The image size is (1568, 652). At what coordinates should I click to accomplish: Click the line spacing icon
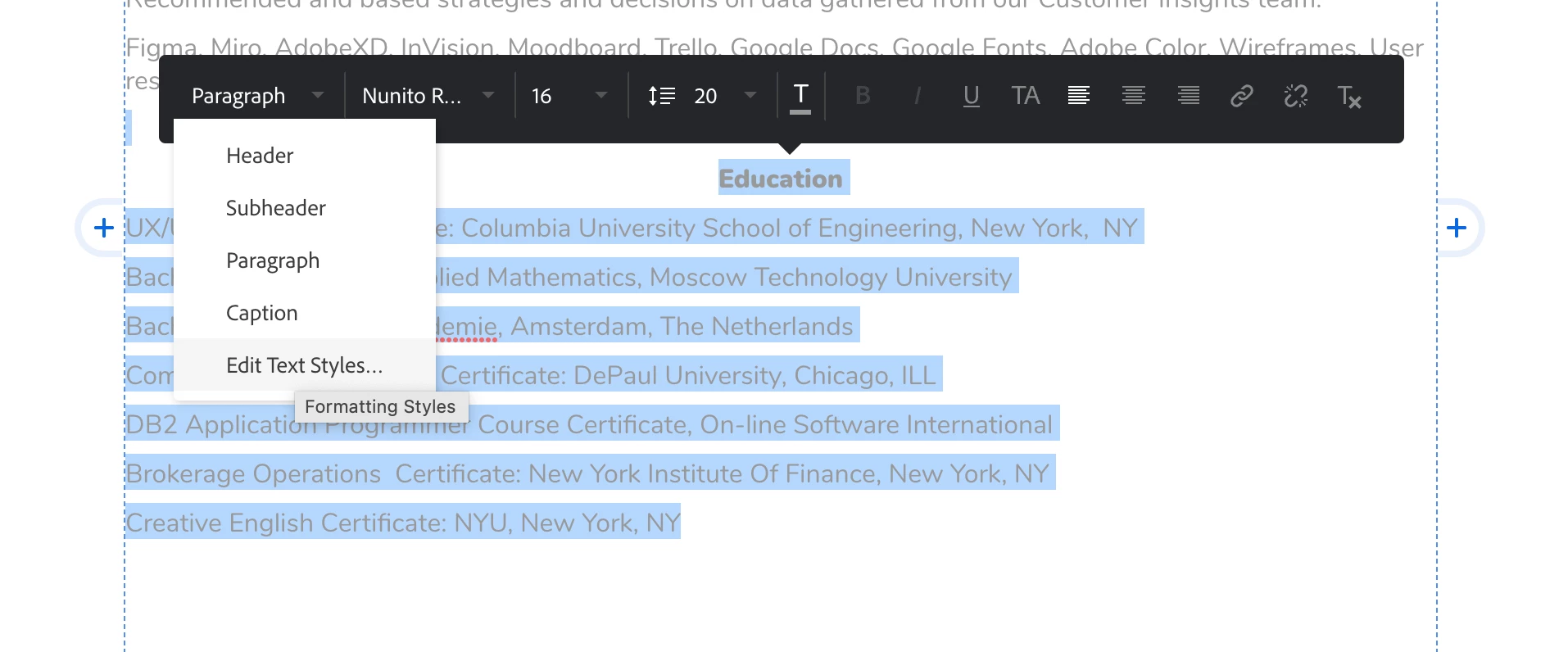tap(661, 97)
